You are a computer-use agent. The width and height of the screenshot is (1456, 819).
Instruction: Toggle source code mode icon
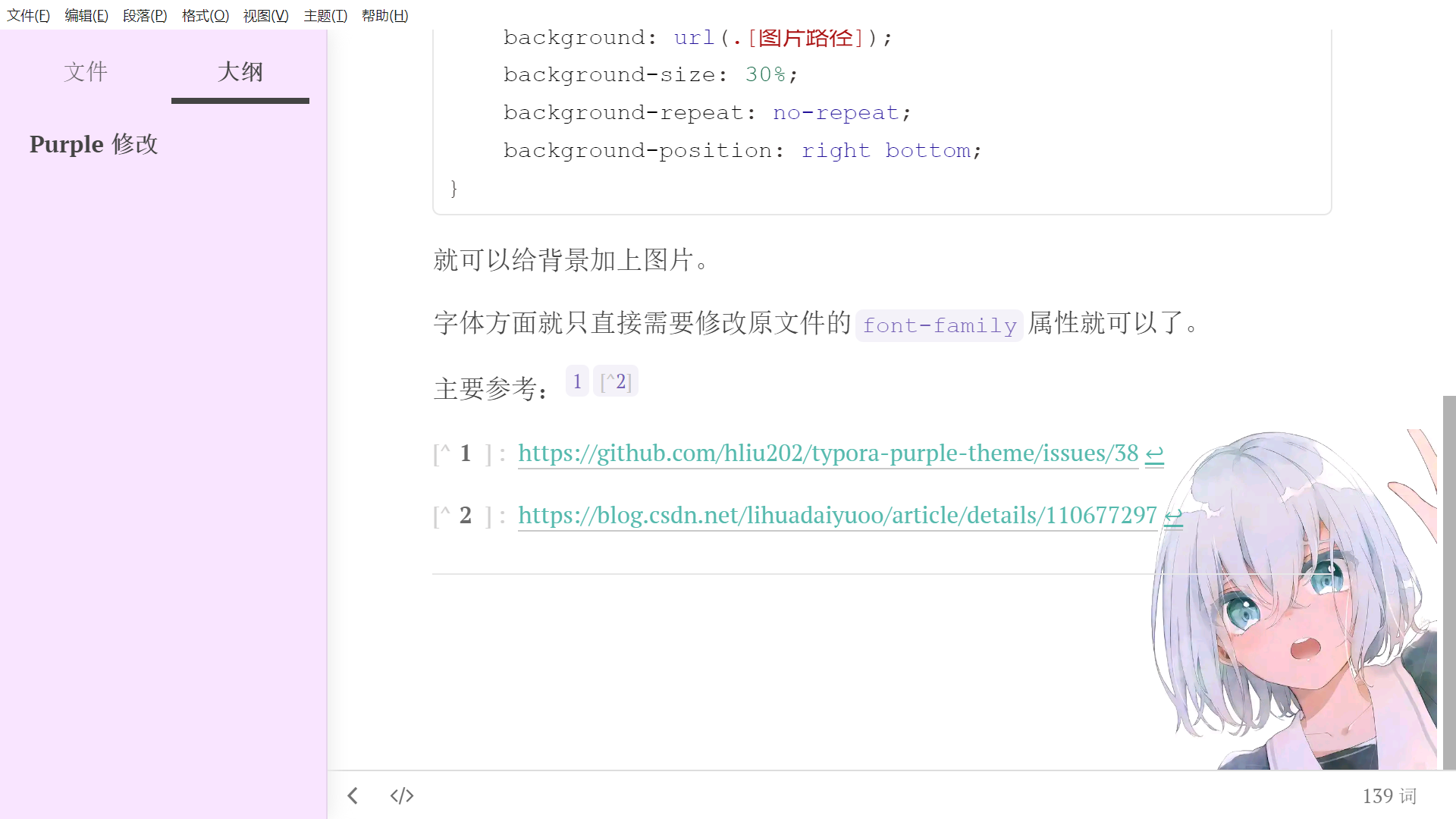pos(402,795)
